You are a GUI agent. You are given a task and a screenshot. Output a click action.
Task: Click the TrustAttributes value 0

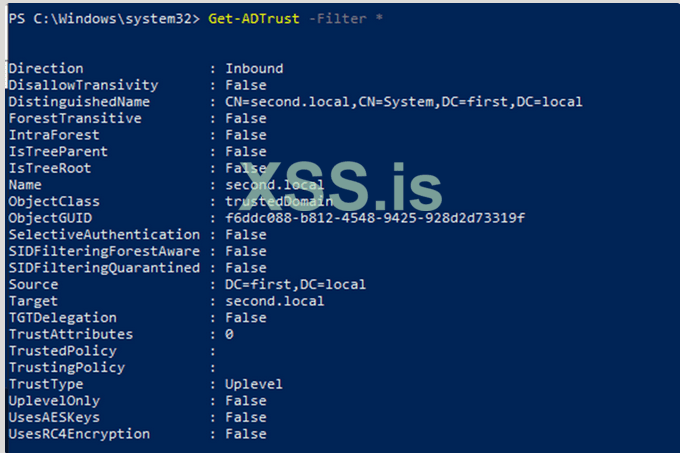click(229, 334)
